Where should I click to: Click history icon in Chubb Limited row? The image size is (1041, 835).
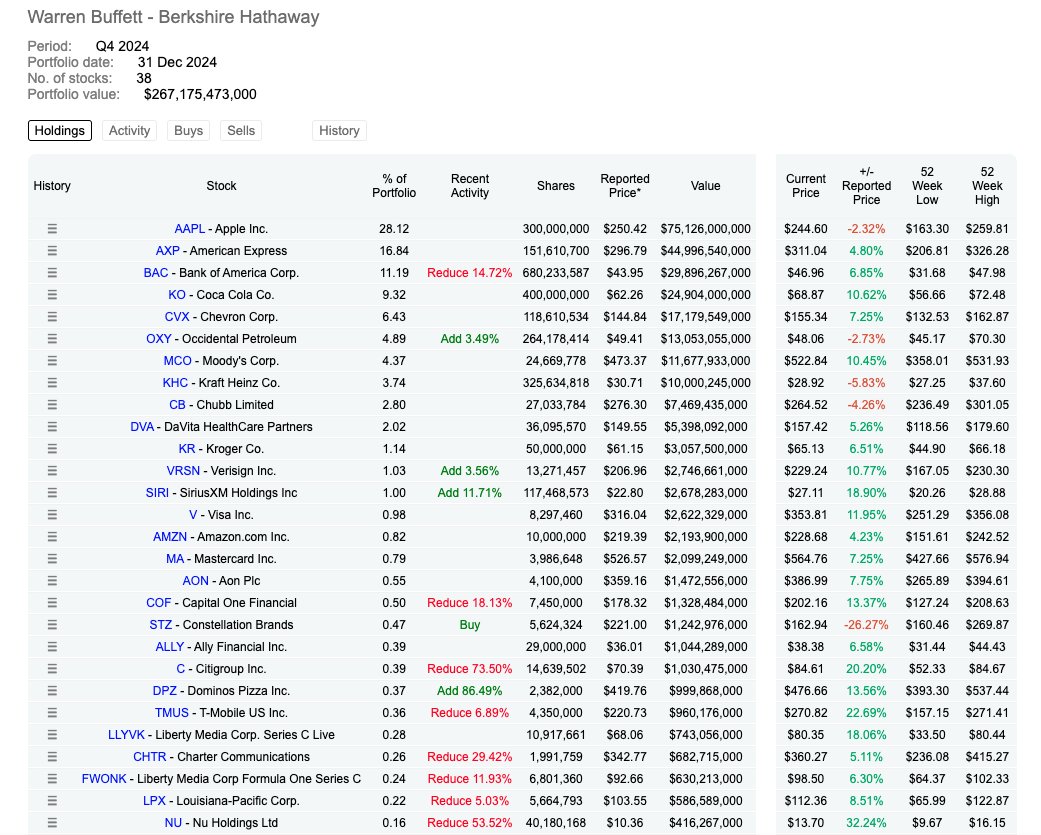coord(52,404)
